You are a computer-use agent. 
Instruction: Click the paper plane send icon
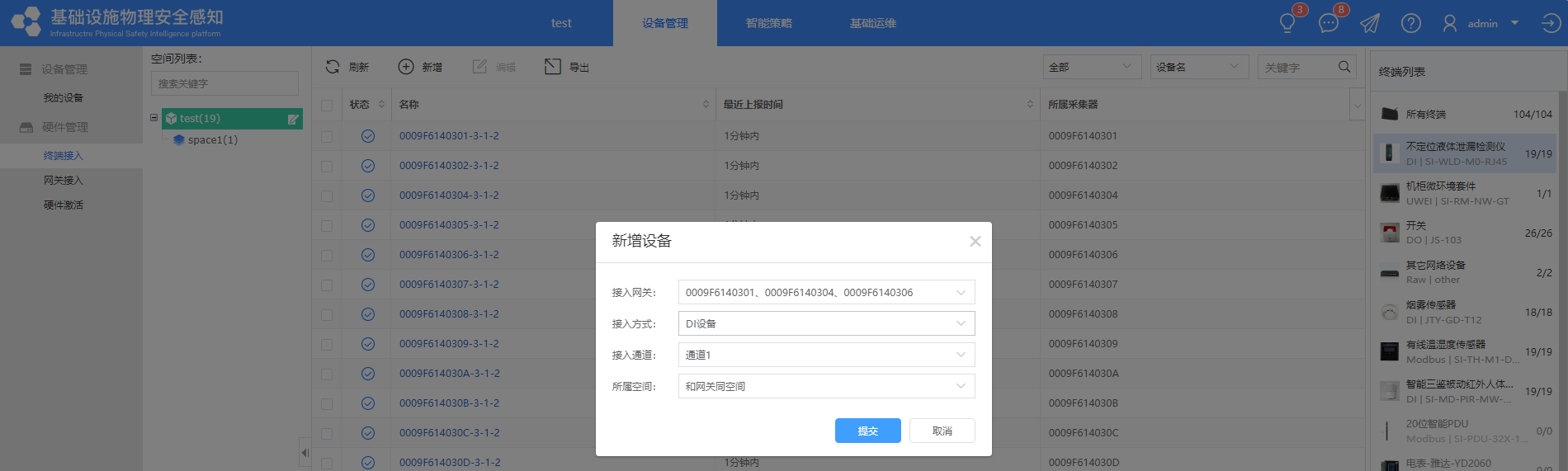[1370, 23]
